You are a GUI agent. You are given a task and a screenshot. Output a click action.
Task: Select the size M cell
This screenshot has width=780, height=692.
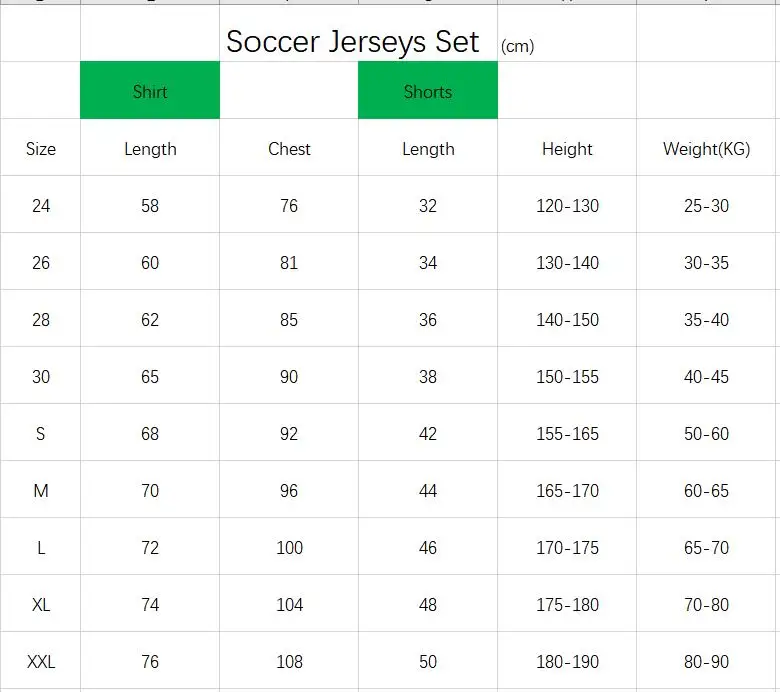pyautogui.click(x=40, y=490)
